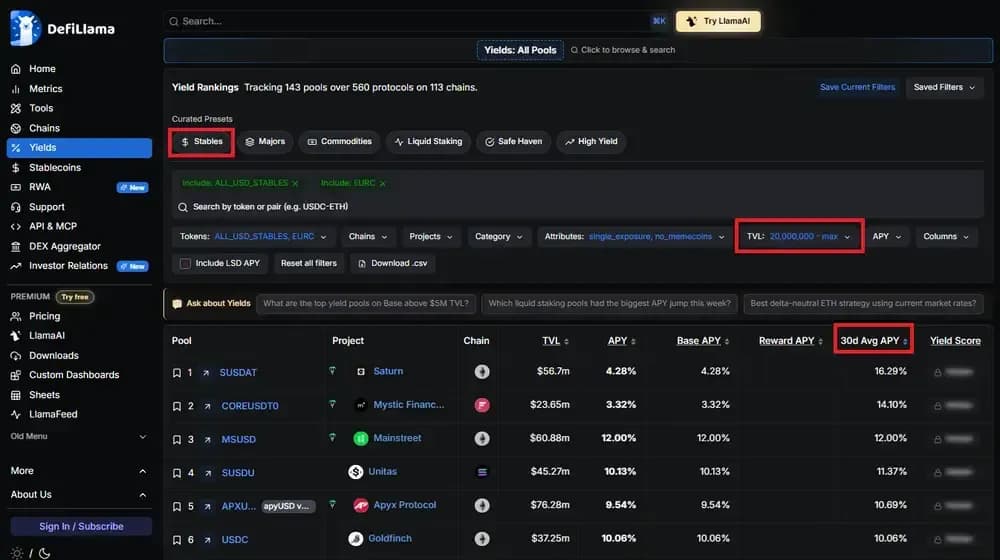Open the Saved Filters dropdown
Viewport: 1000px width, 560px height.
point(944,87)
